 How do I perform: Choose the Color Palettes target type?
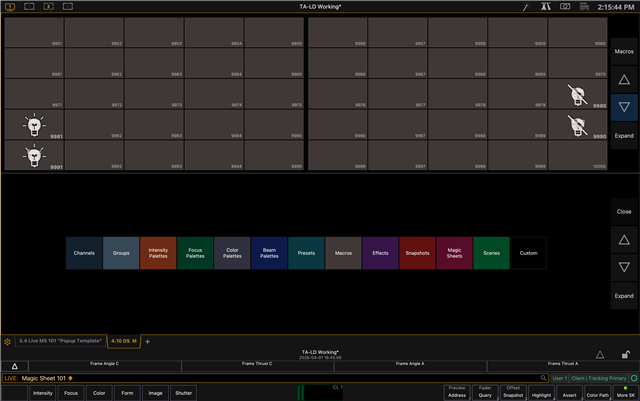(232, 253)
